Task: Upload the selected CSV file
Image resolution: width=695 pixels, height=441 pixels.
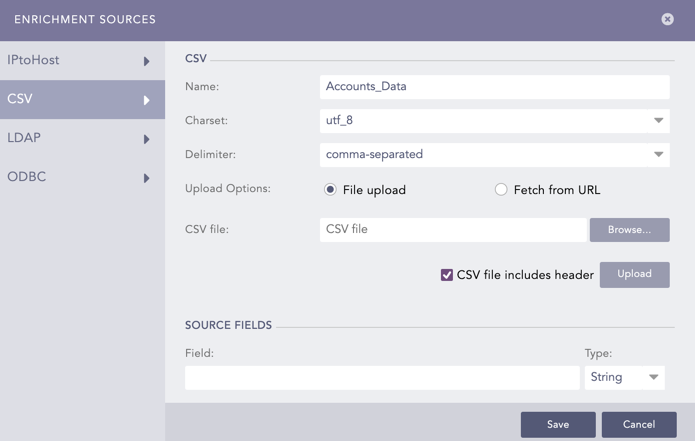Action: [635, 274]
